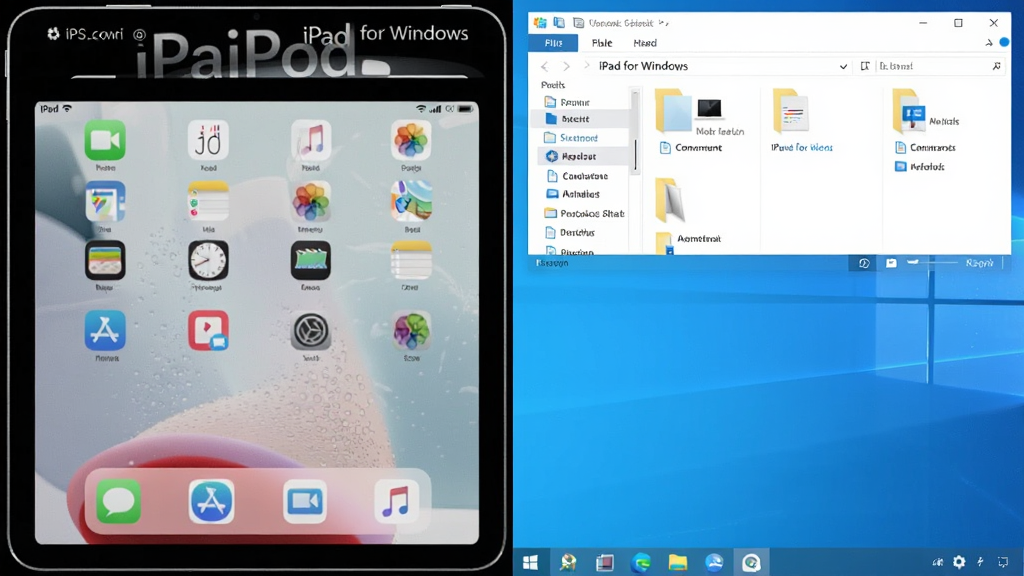Click the envelope-like icon in Explorer status bar

891,263
